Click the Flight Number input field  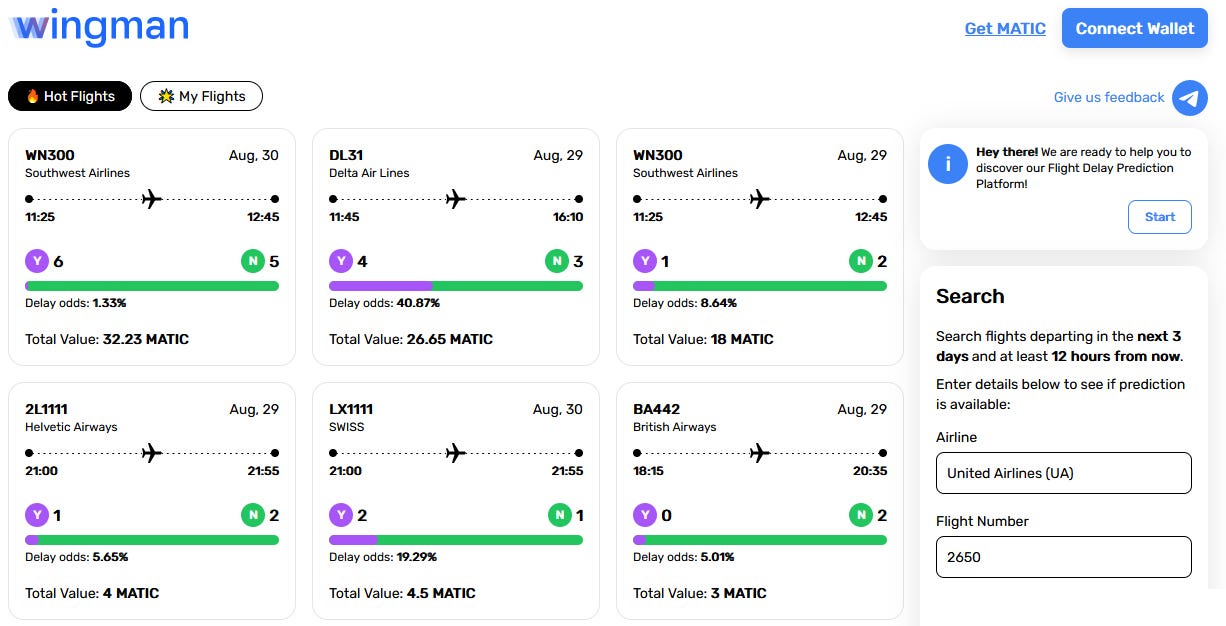1064,557
